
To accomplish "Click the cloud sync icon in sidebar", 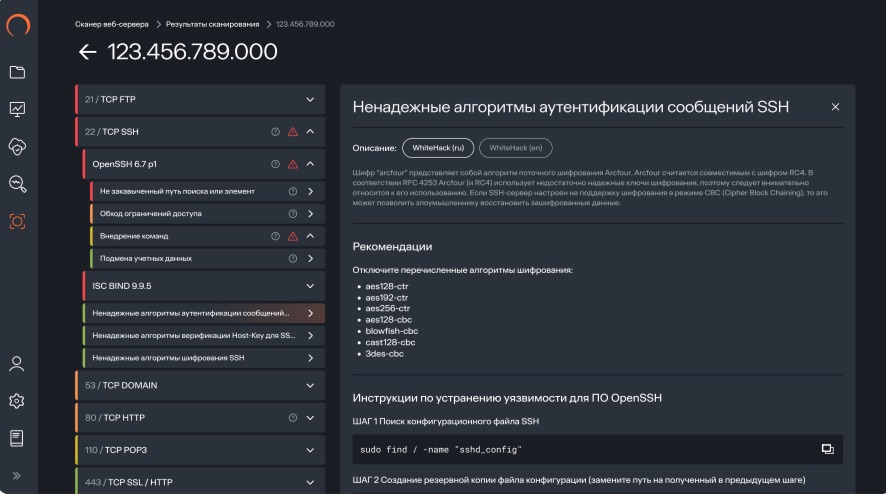I will pyautogui.click(x=17, y=146).
